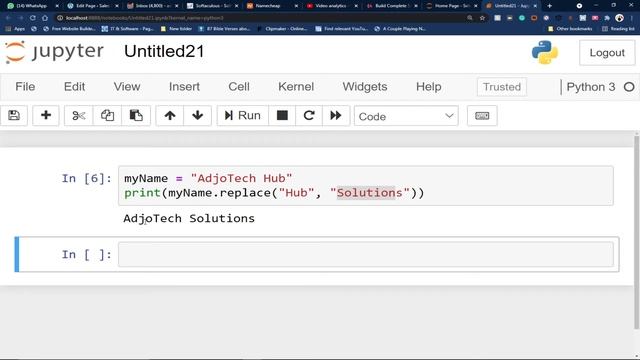
Task: Switch to the Video analytics tab
Action: coord(331,6)
